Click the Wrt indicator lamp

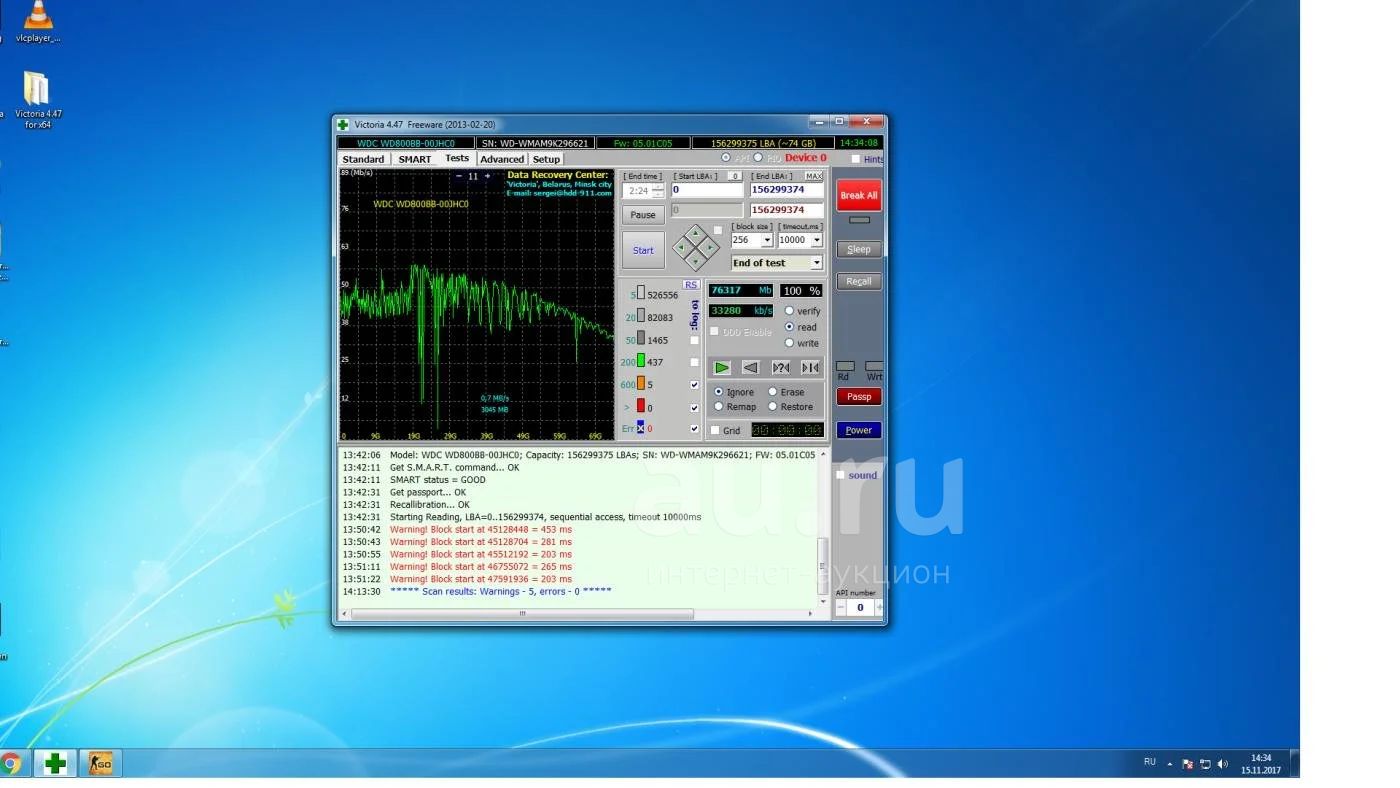click(x=874, y=366)
